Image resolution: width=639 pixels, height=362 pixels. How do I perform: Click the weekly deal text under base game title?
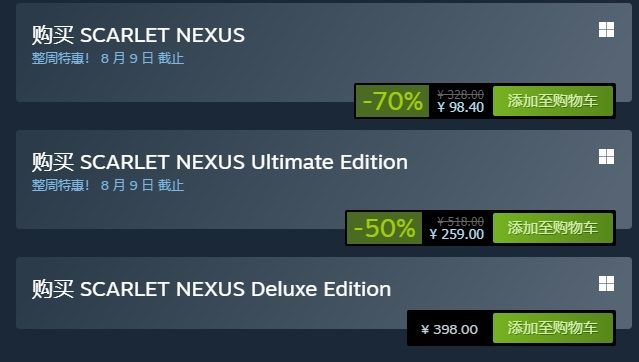pyautogui.click(x=108, y=58)
